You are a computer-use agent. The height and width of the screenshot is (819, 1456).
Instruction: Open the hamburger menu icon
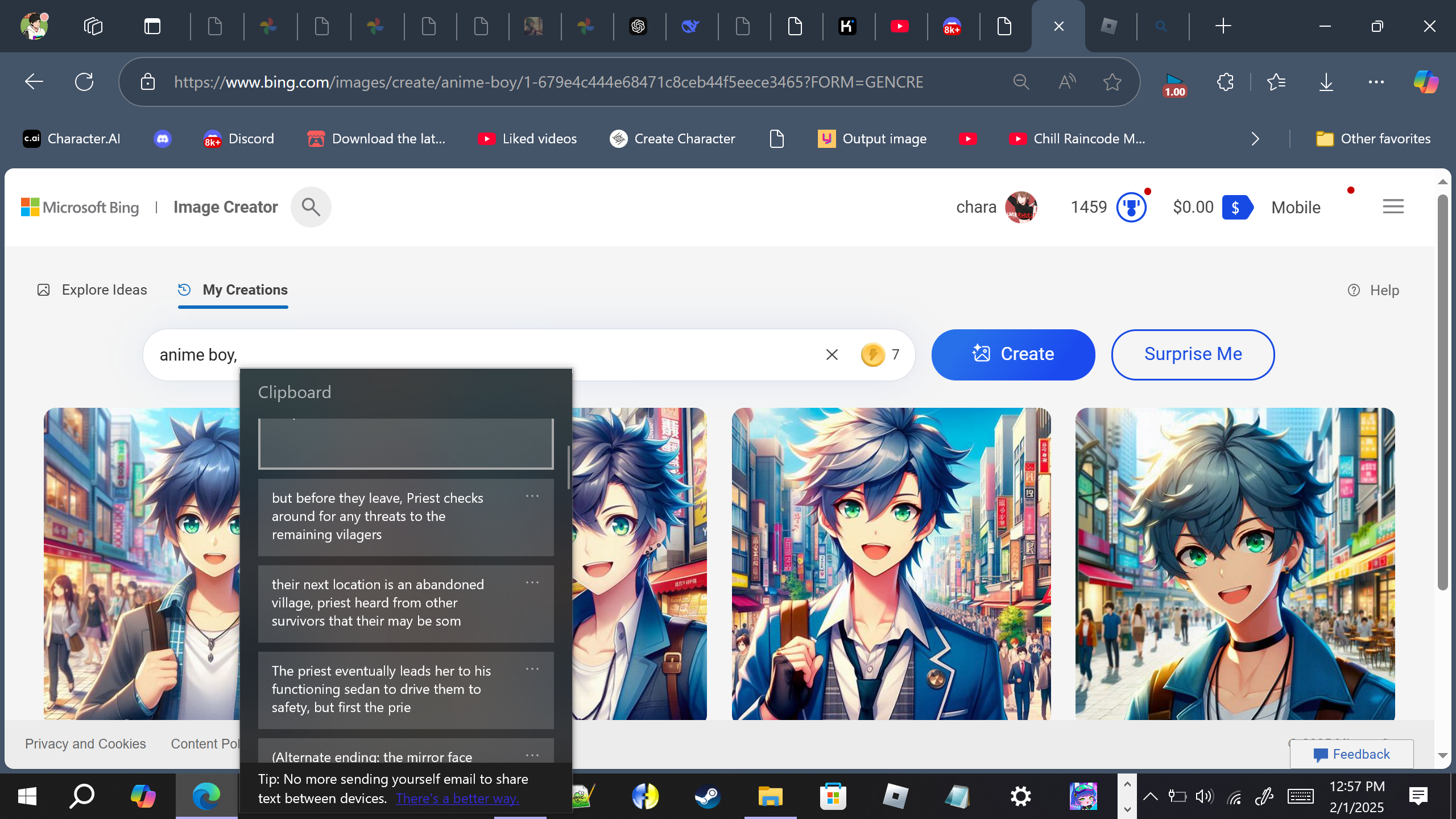point(1393,206)
